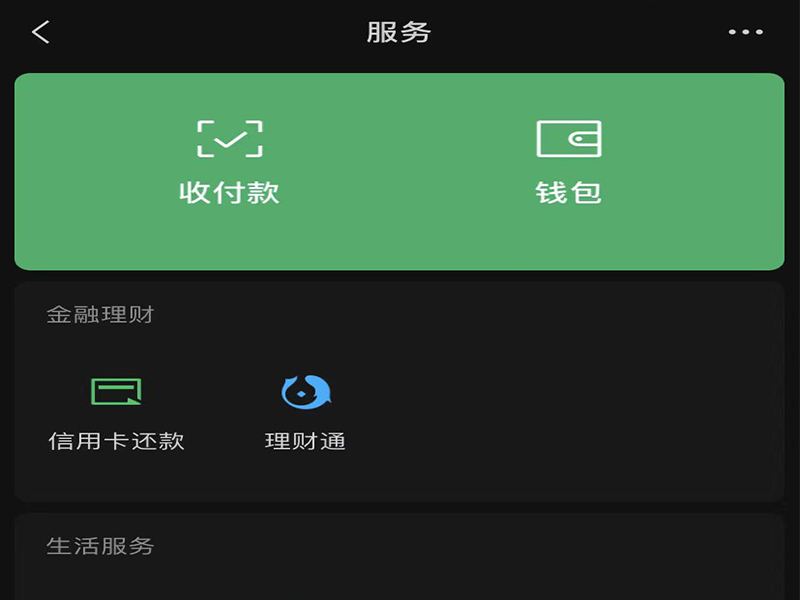The height and width of the screenshot is (600, 800).
Task: Tap blank space under the 收付款 label
Action: [230, 237]
